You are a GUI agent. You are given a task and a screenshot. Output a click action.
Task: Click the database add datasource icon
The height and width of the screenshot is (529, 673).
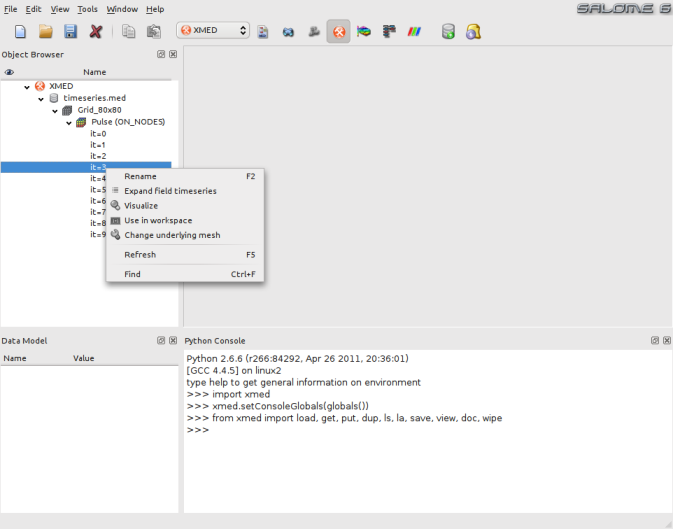pos(448,31)
